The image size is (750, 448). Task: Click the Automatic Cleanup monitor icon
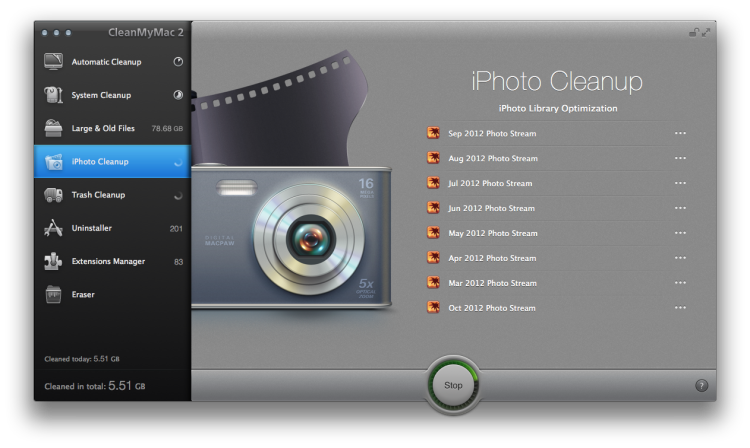click(x=53, y=62)
